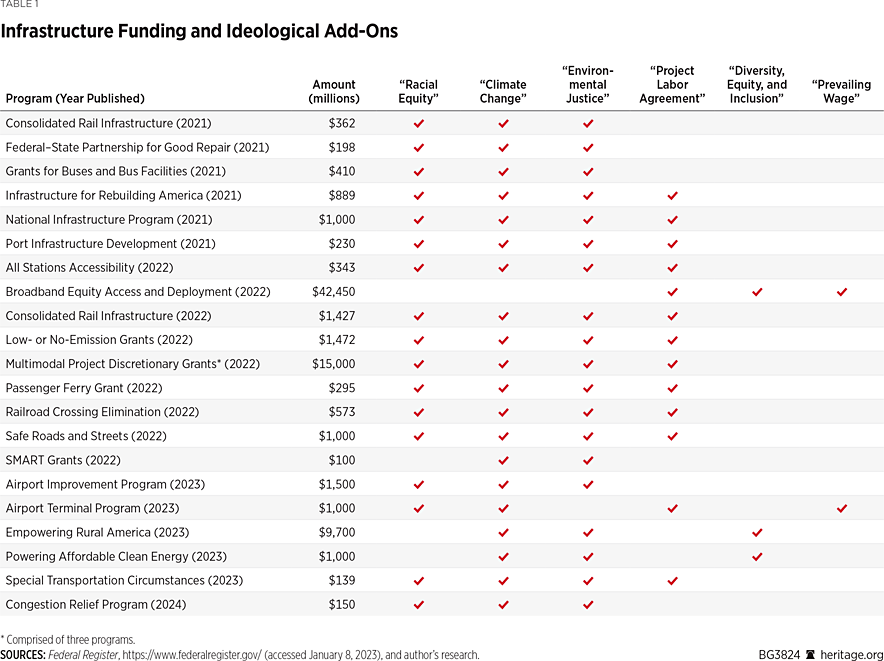Click Project Labor checkmark for Special Transportation Circumstances
Viewport: 884px width, 661px height.
point(672,581)
